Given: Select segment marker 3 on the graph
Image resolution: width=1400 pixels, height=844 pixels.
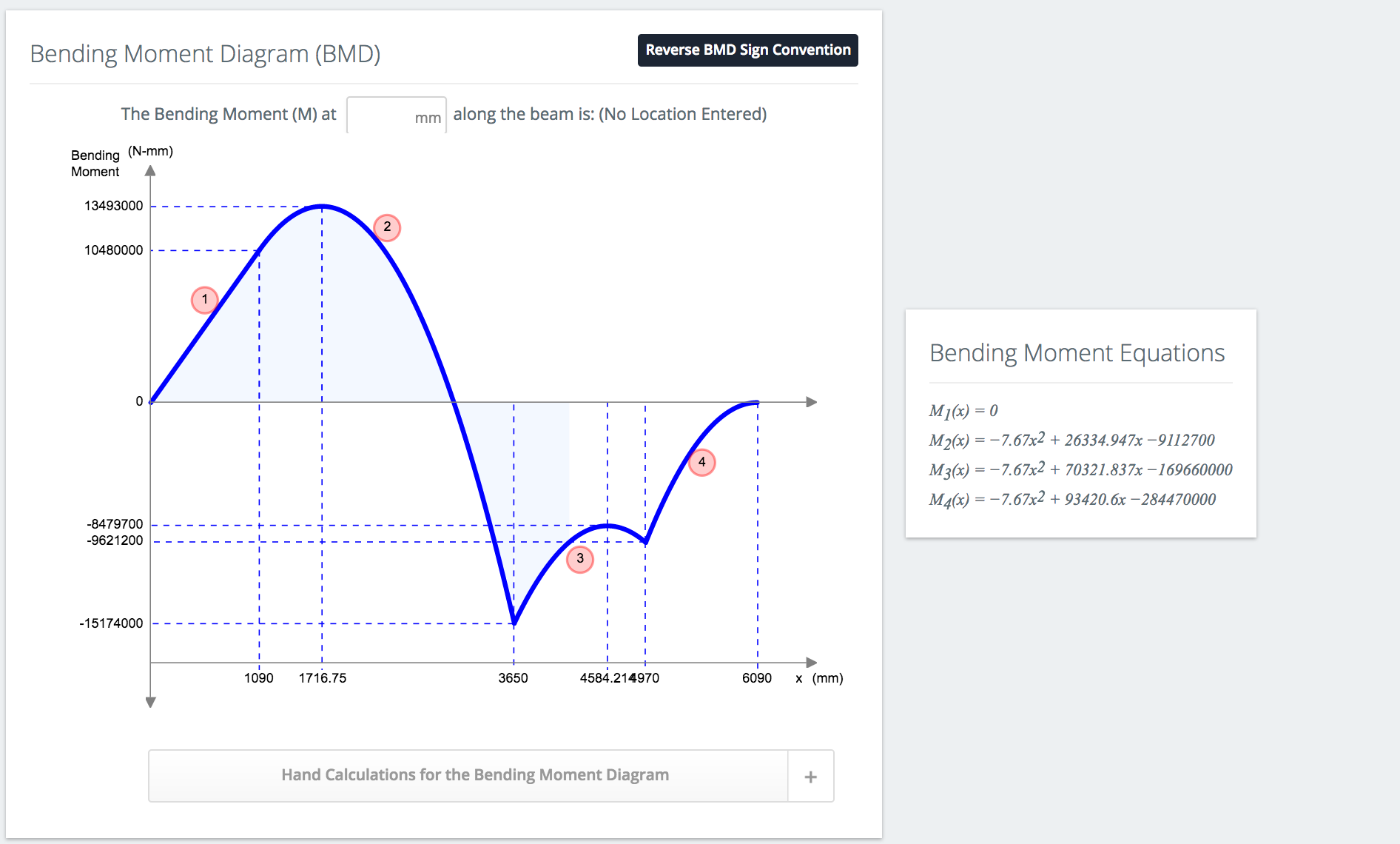Looking at the screenshot, I should click(580, 559).
